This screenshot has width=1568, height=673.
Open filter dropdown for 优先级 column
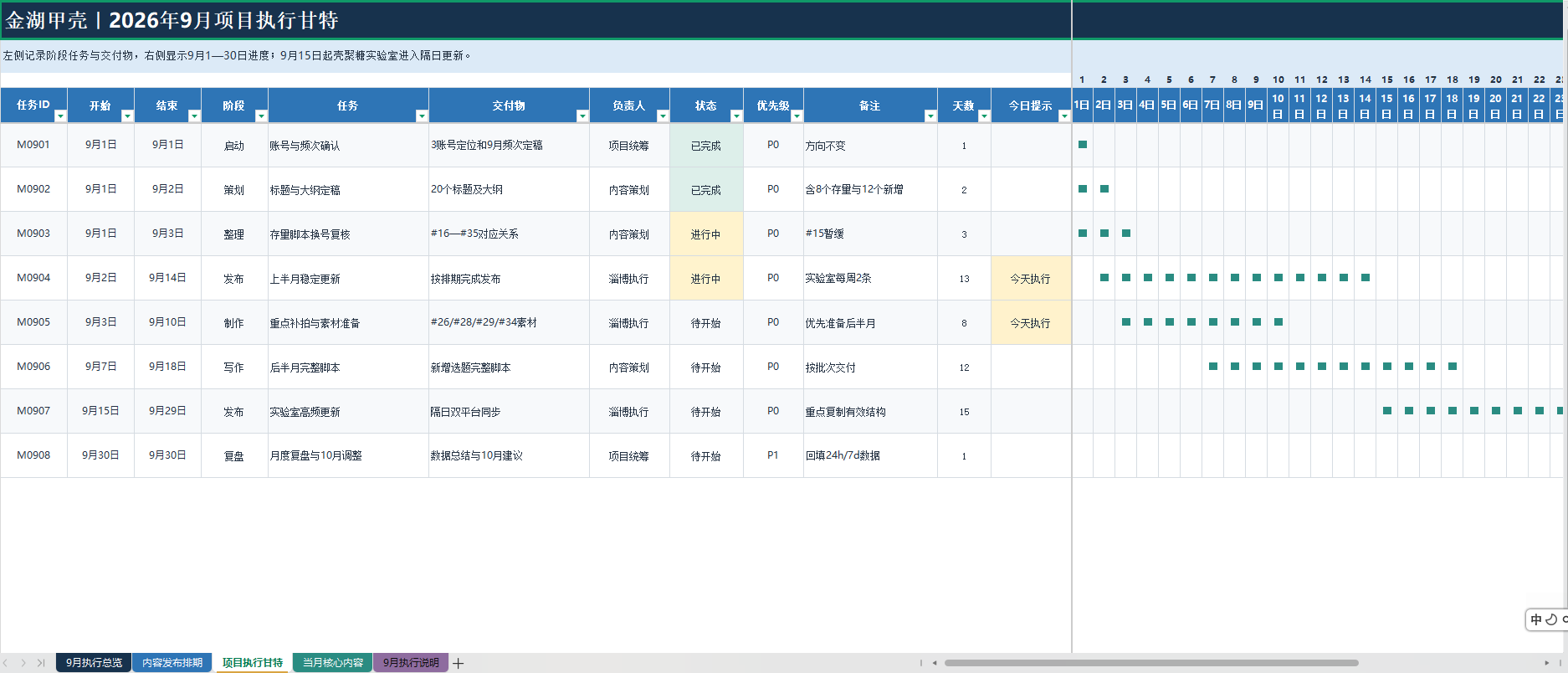tap(797, 116)
